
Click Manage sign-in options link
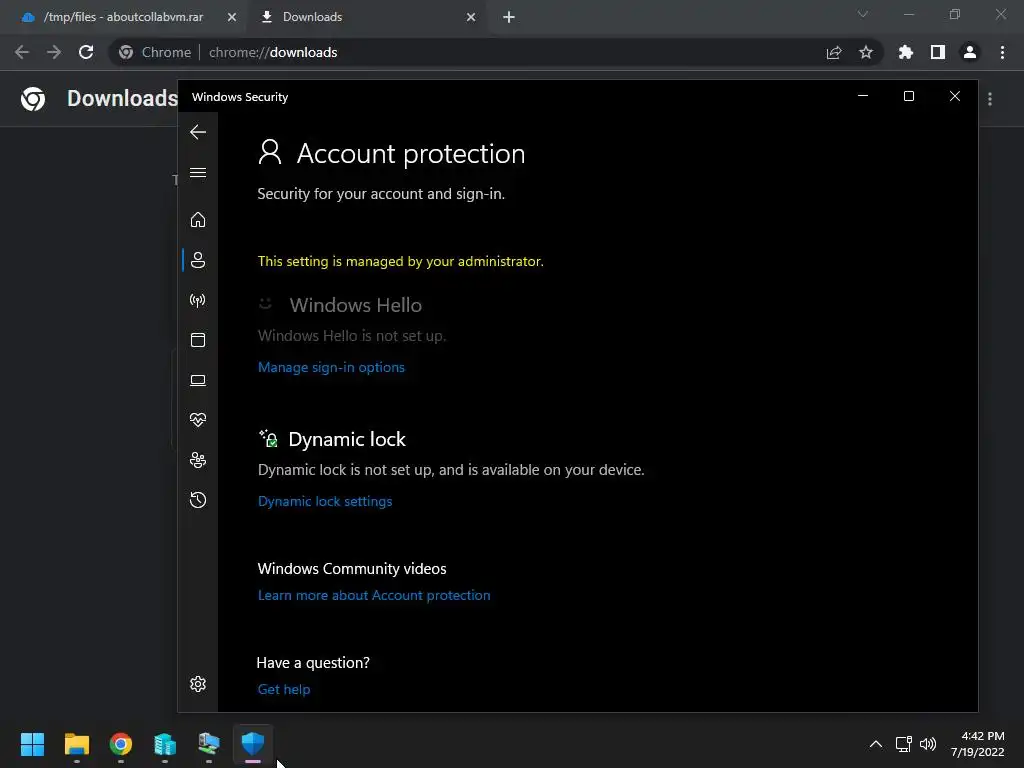click(331, 367)
